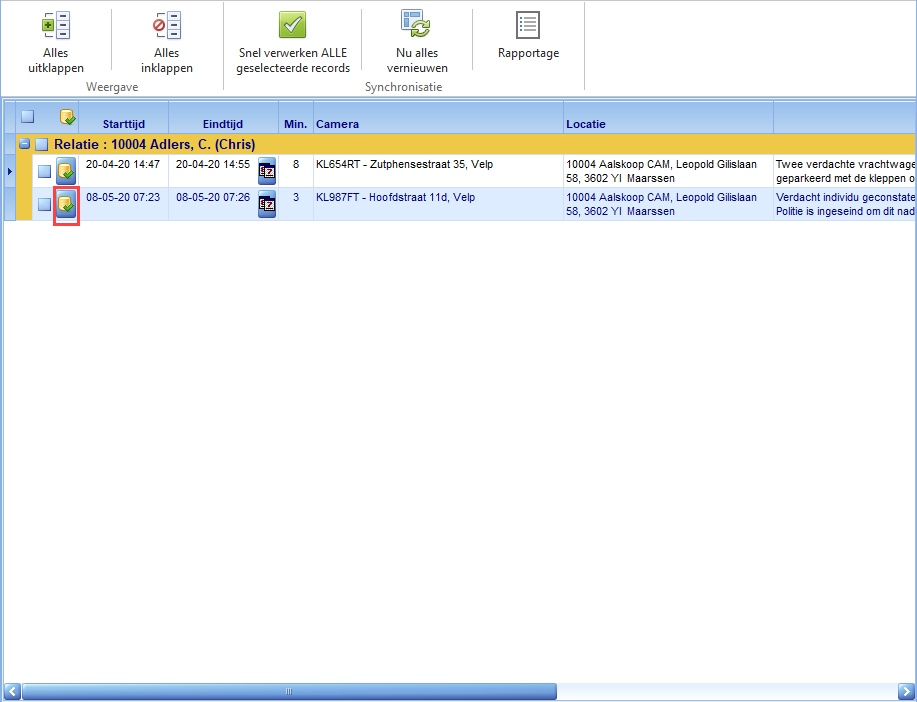The width and height of the screenshot is (917, 702).
Task: Click the horizontal scrollbar thumb
Action: pyautogui.click(x=289, y=691)
